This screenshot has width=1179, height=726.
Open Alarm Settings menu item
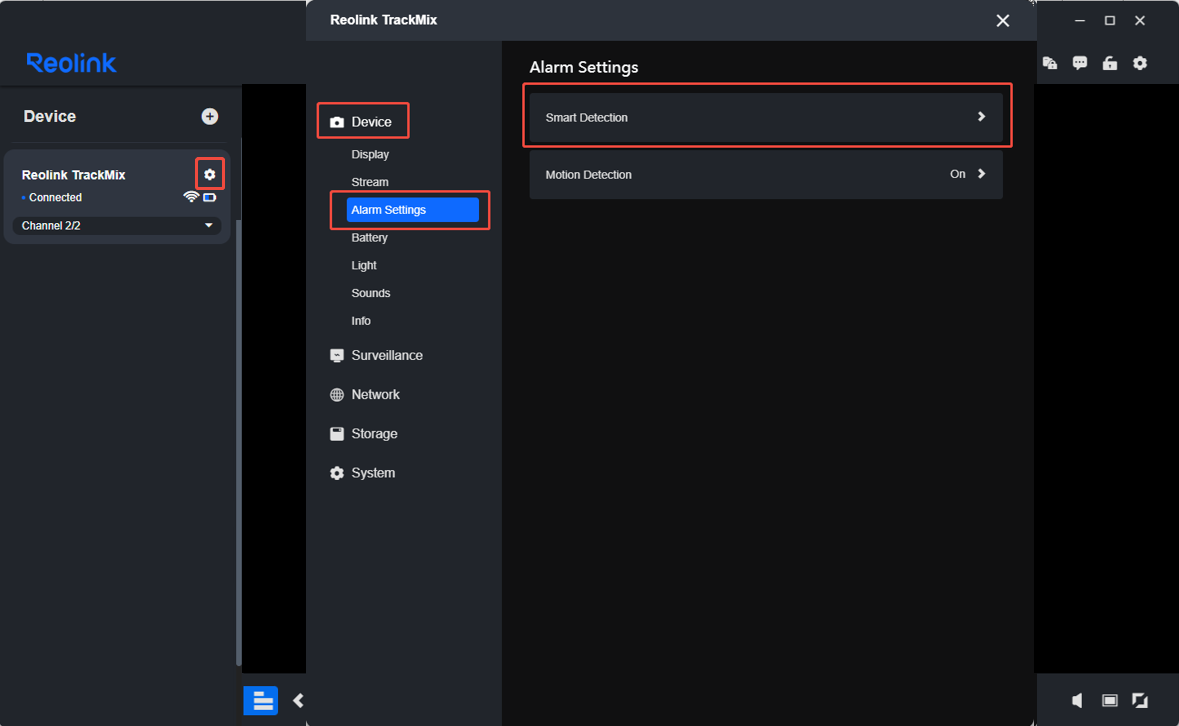click(x=412, y=210)
